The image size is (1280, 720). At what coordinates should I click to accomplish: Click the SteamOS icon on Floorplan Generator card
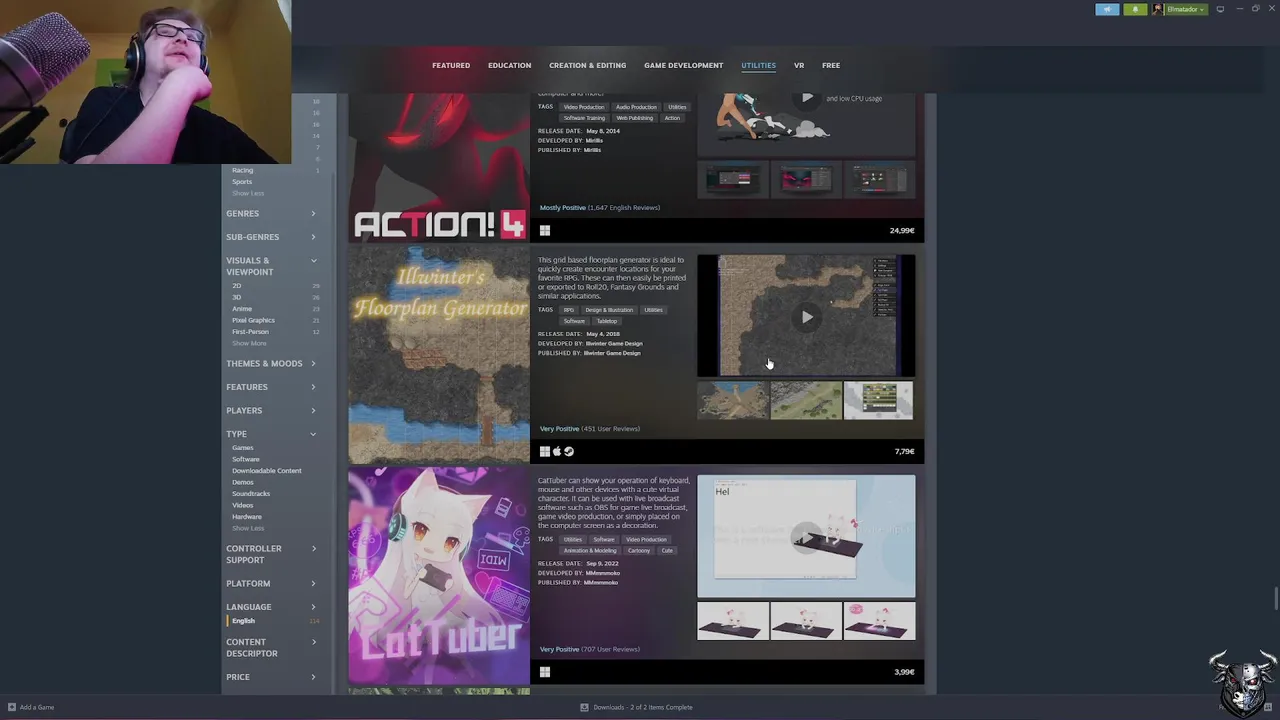tap(569, 452)
